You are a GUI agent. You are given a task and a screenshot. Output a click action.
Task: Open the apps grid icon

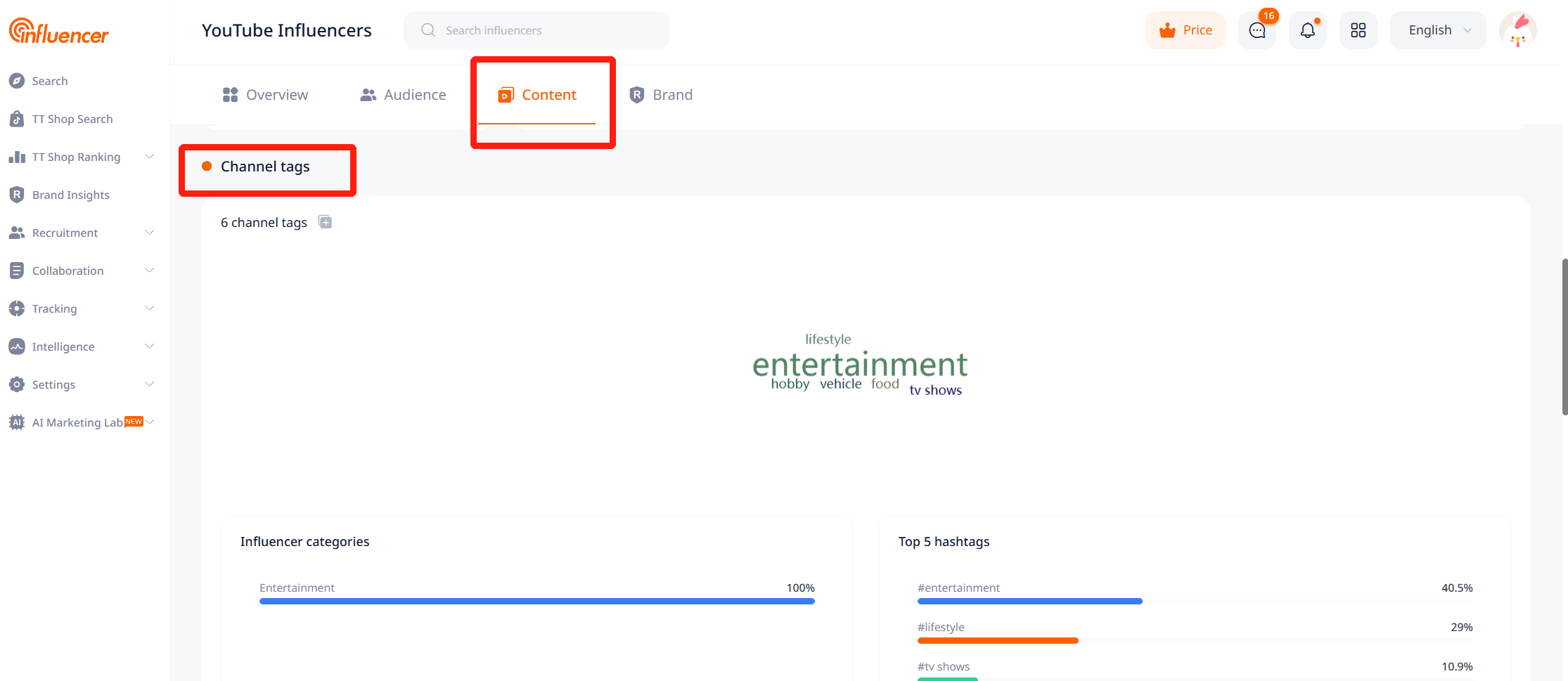(1358, 30)
